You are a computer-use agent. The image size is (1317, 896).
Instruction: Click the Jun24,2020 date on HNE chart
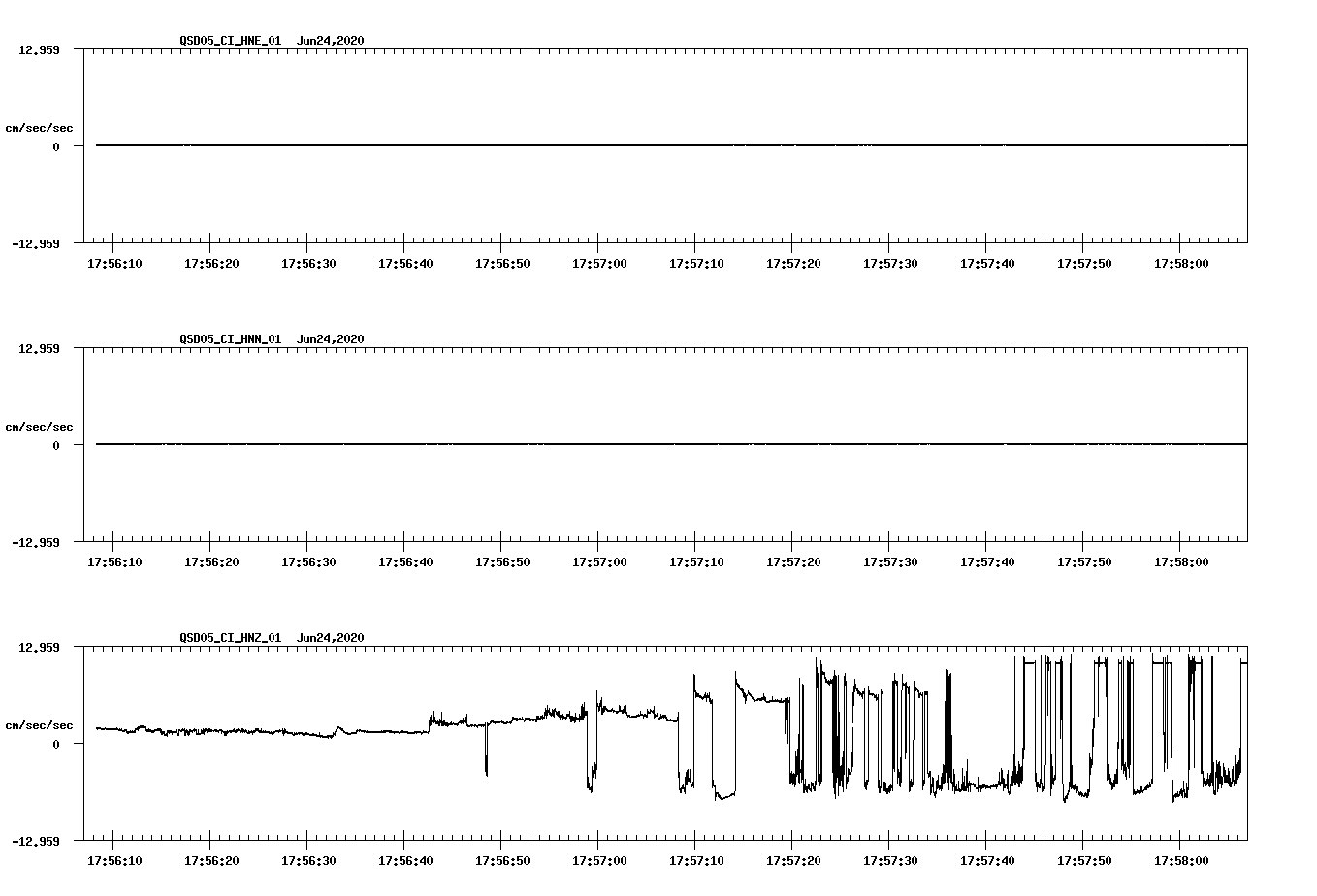point(331,41)
